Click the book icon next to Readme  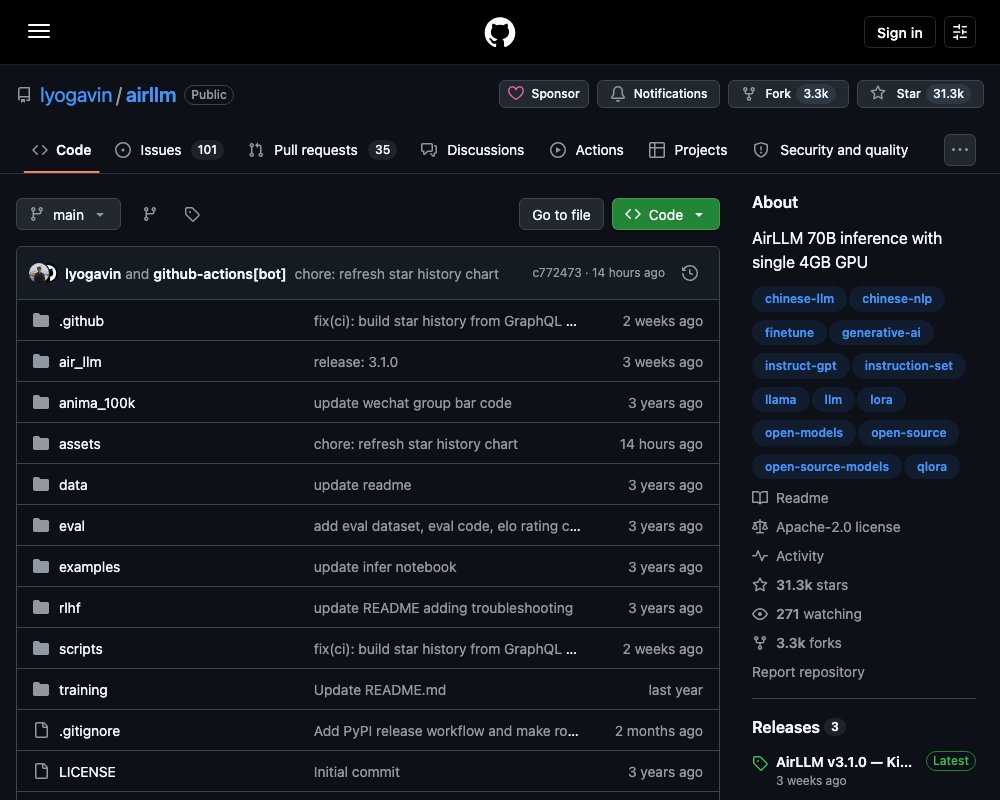[x=760, y=498]
